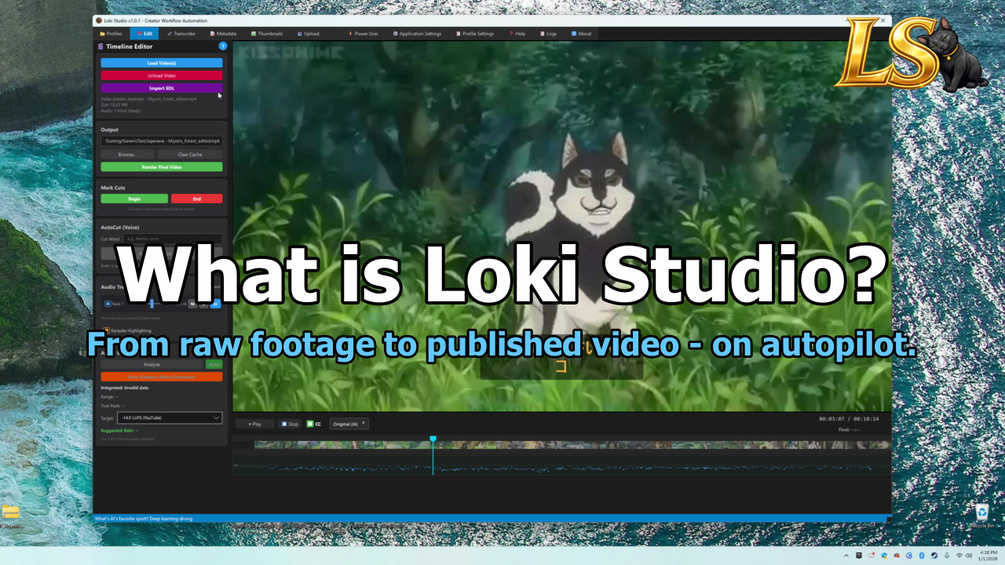
Task: Click the Output file path field
Action: 162,141
